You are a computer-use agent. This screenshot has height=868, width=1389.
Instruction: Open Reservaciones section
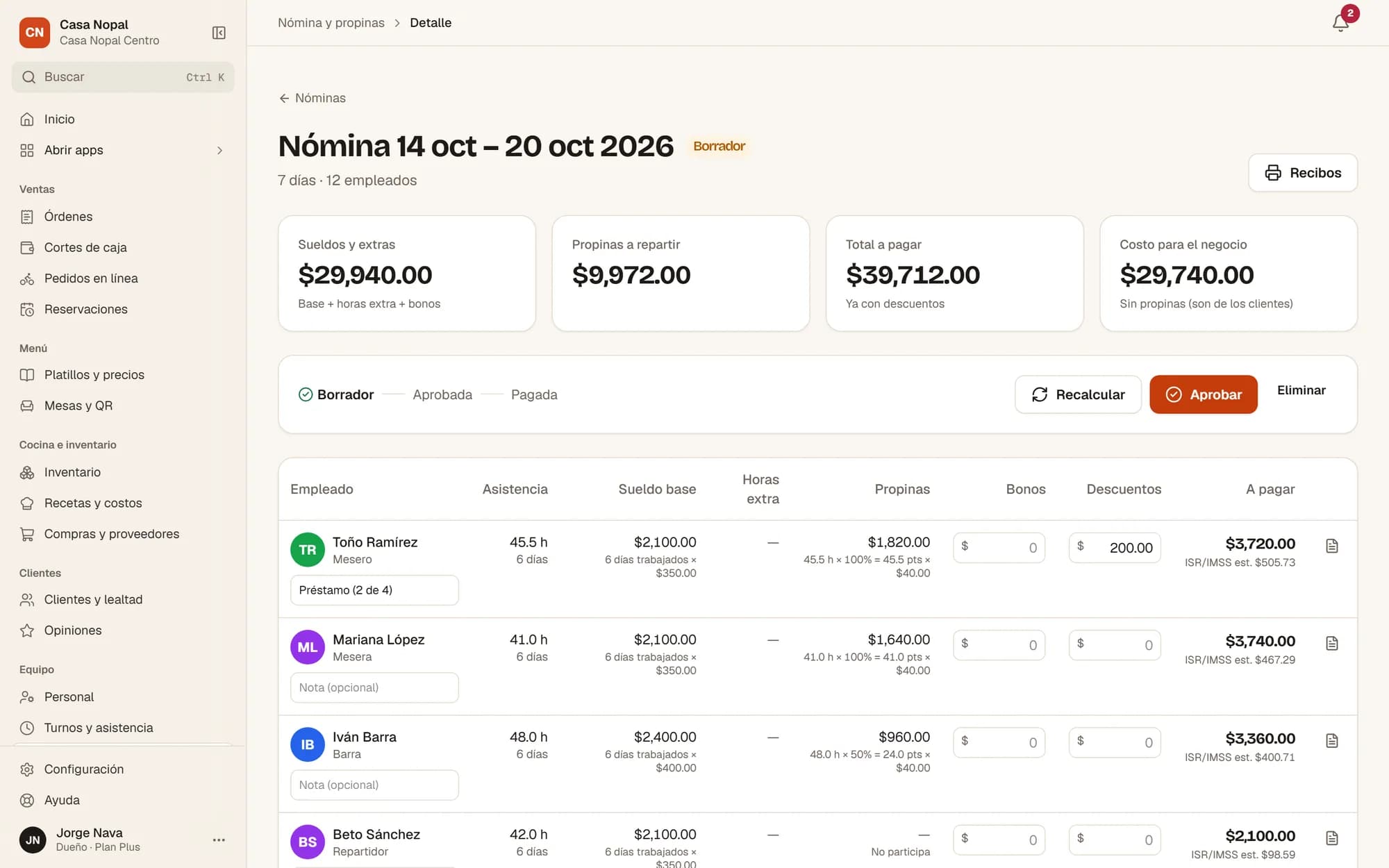pyautogui.click(x=123, y=309)
